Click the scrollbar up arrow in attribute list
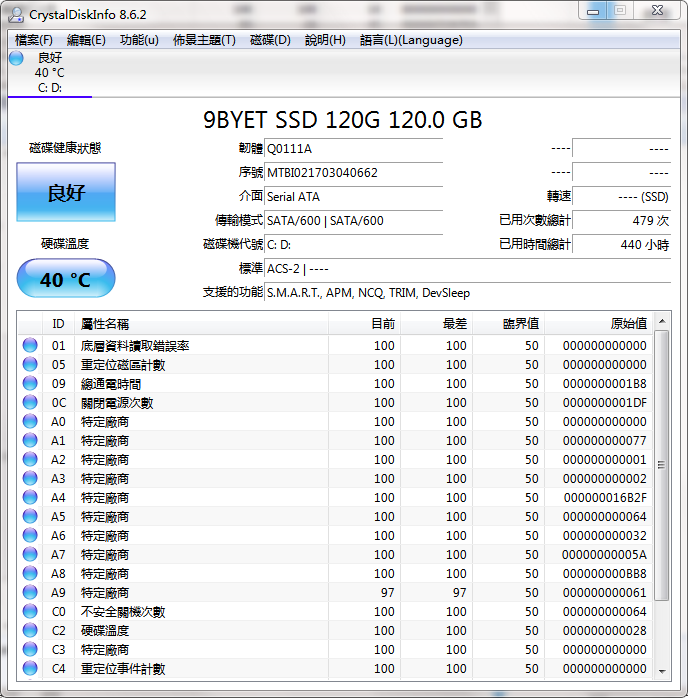Screen dimensions: 688x698 pos(662,321)
